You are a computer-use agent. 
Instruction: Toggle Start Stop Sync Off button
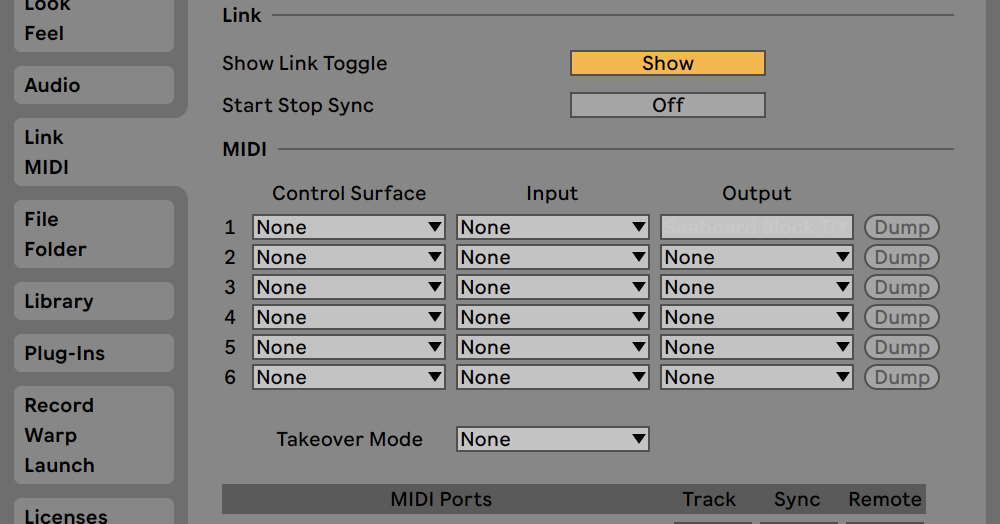point(667,105)
